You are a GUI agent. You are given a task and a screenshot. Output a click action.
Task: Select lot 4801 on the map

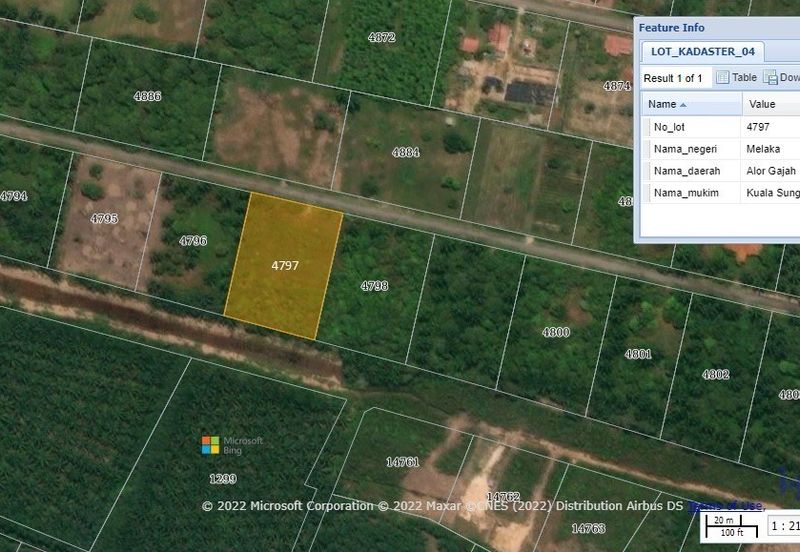[x=638, y=354]
